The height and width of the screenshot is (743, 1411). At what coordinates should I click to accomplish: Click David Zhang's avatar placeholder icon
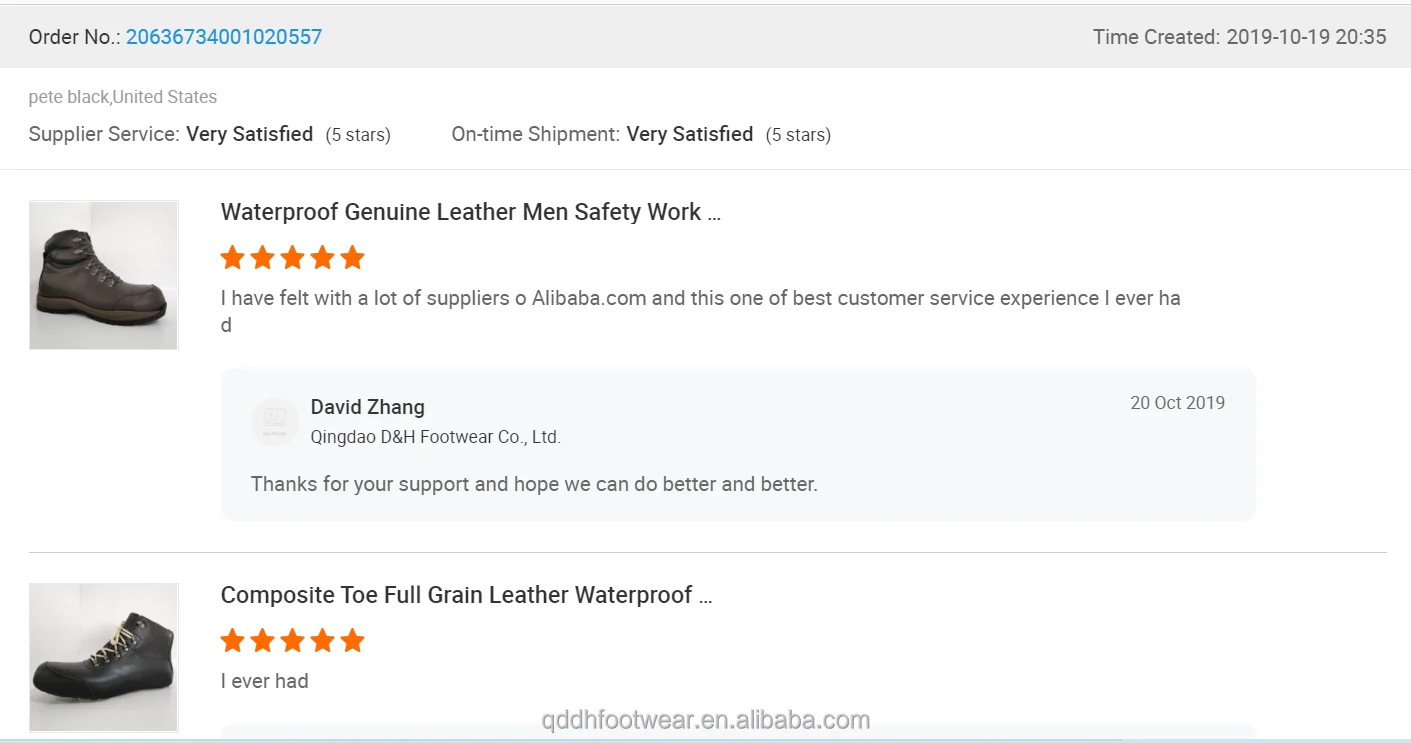pyautogui.click(x=275, y=421)
